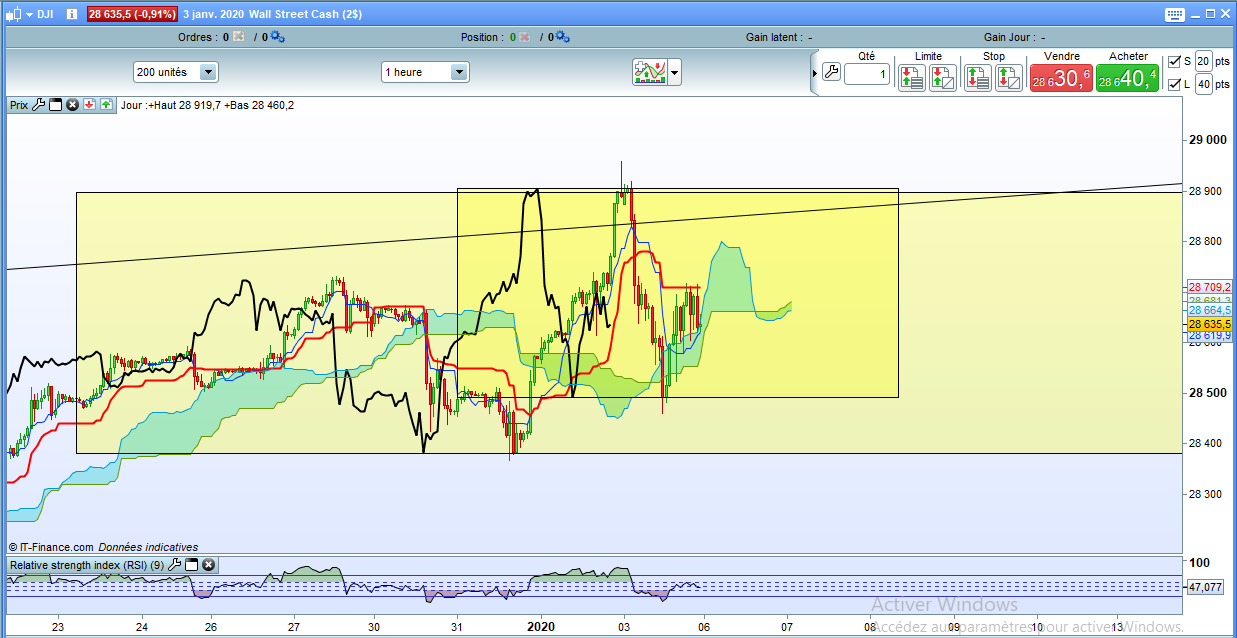The height and width of the screenshot is (638, 1237).
Task: Click the Prix panel label
Action: coord(19,105)
